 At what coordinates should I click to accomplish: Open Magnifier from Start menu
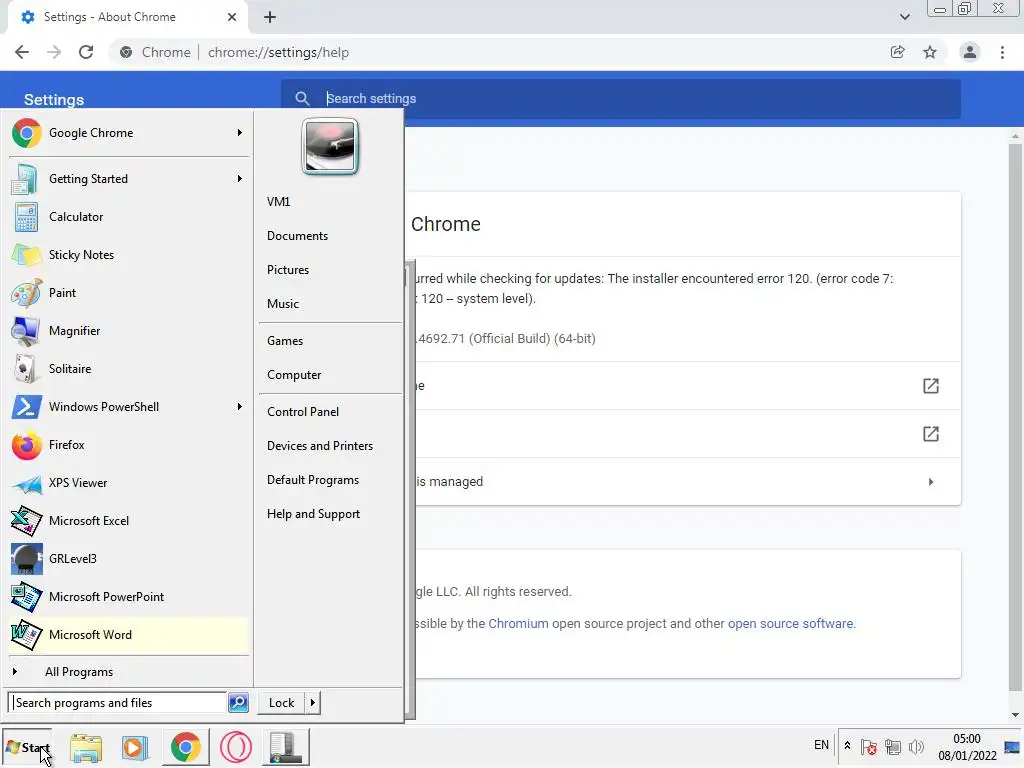[x=129, y=330]
